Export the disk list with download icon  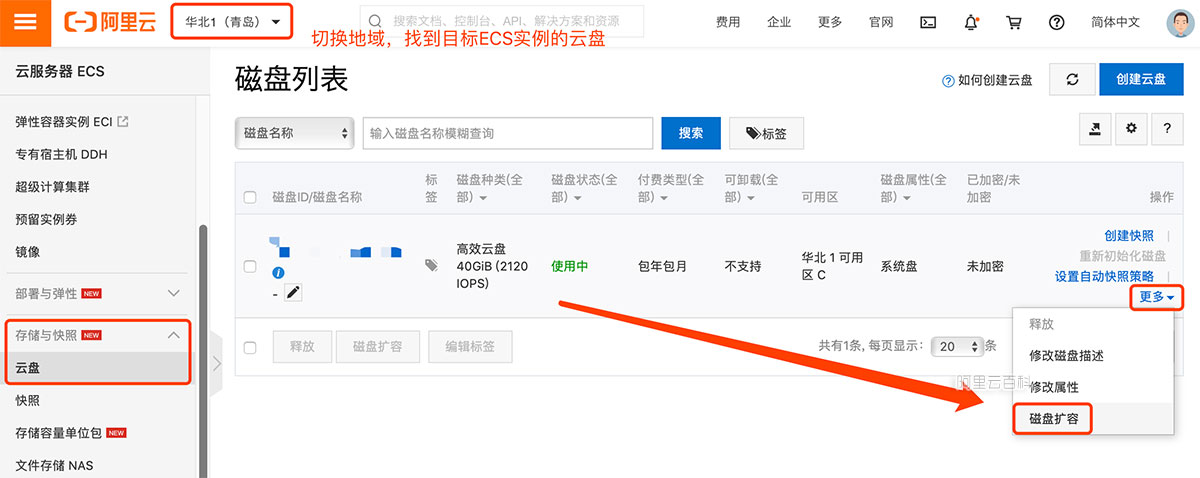click(1096, 129)
